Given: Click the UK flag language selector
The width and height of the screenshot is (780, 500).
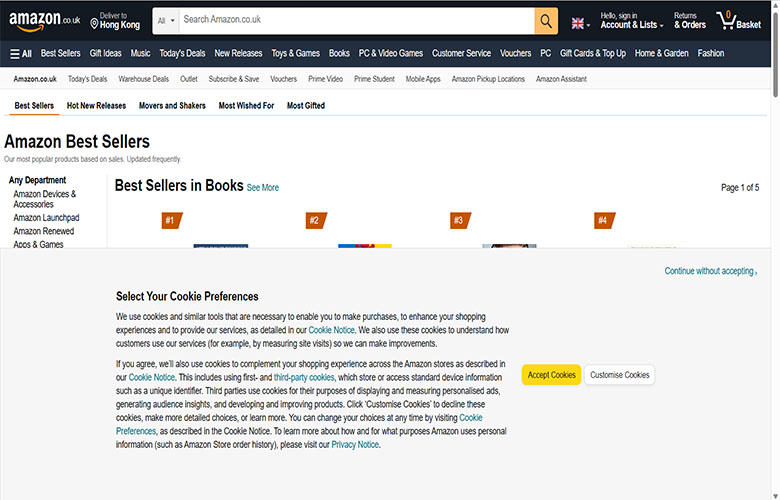Looking at the screenshot, I should pos(581,23).
